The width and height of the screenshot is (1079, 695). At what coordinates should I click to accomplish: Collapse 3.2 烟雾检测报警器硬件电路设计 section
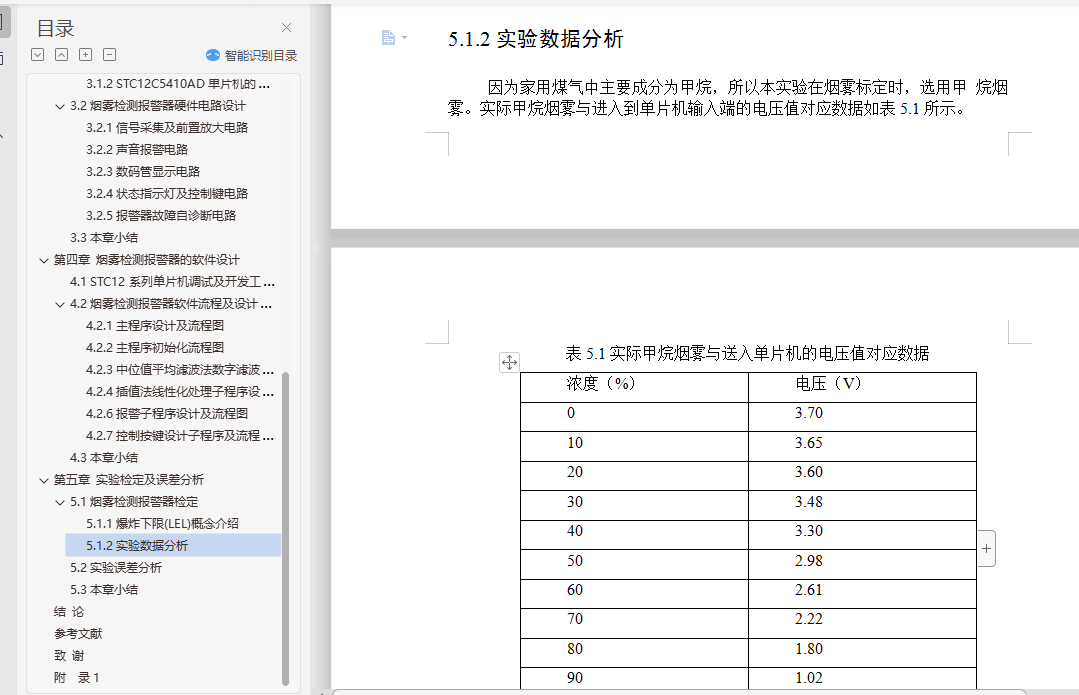pos(60,106)
